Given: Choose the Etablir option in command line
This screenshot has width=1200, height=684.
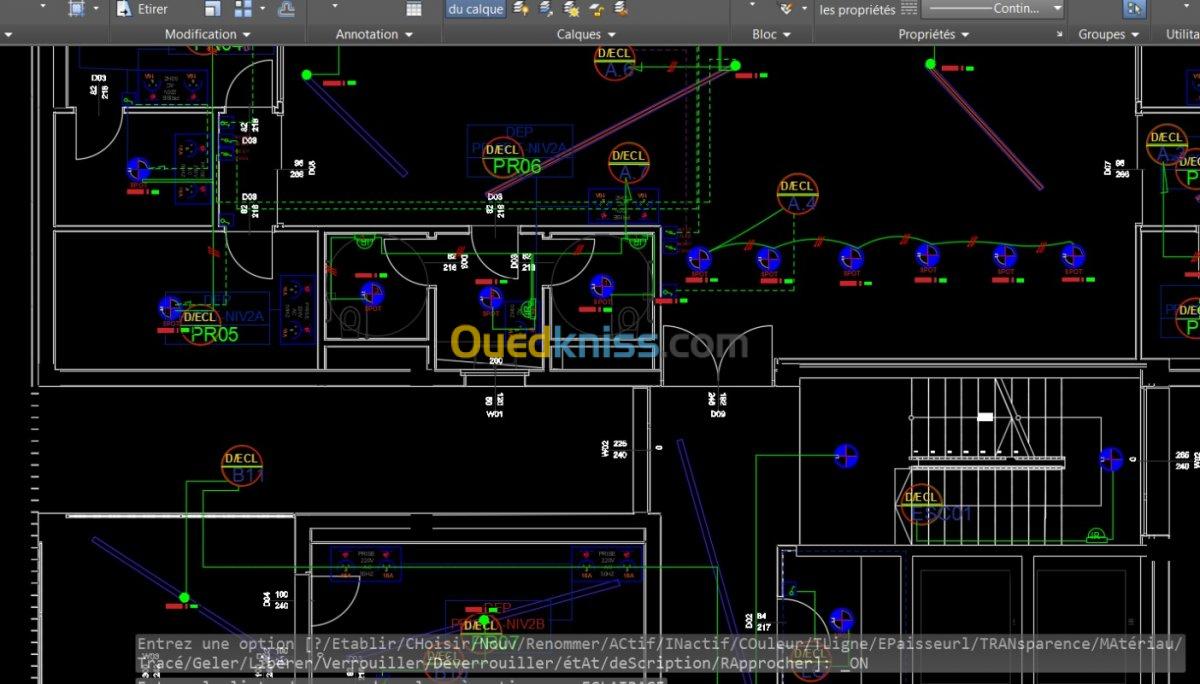Looking at the screenshot, I should pyautogui.click(x=364, y=644).
